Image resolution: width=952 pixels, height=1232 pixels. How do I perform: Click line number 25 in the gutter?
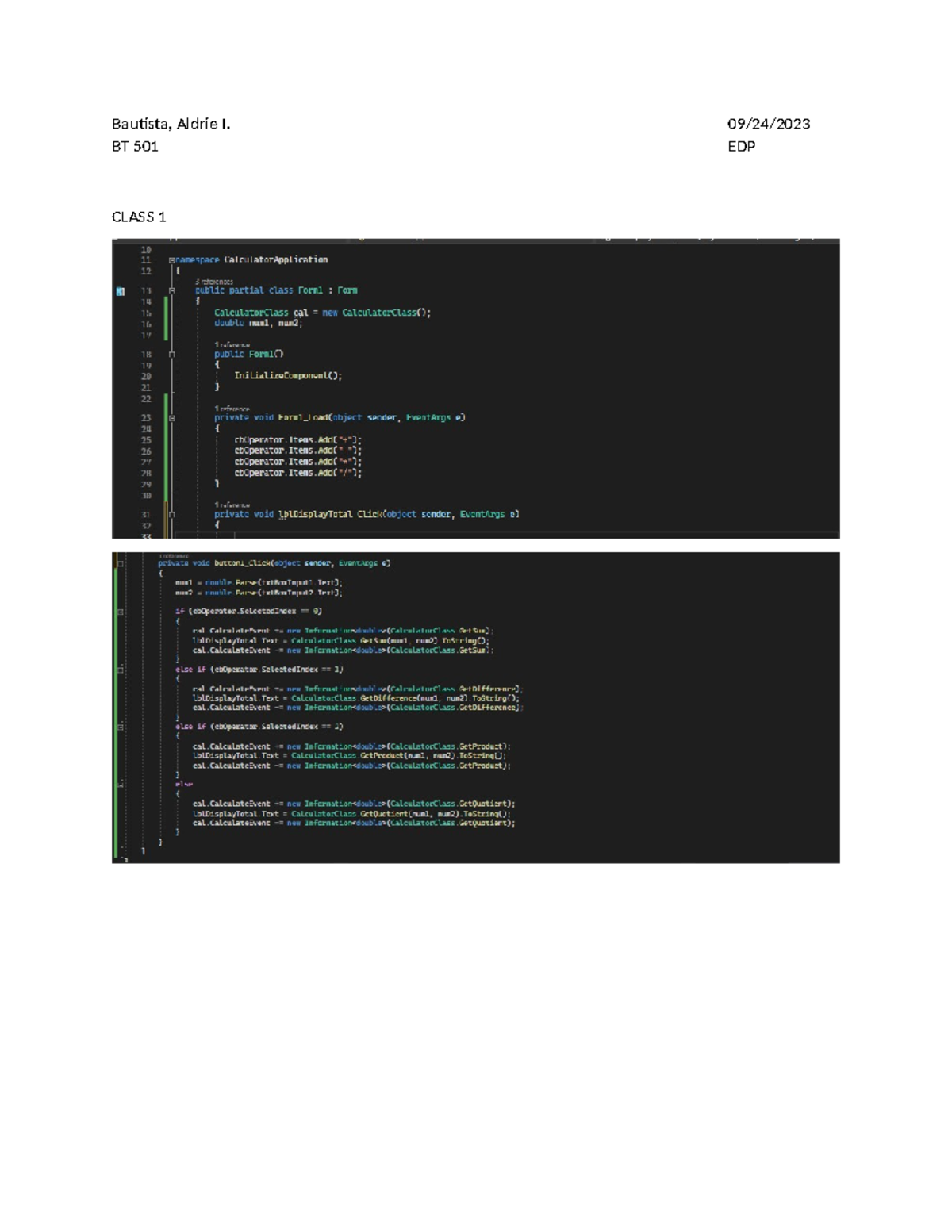tap(146, 440)
